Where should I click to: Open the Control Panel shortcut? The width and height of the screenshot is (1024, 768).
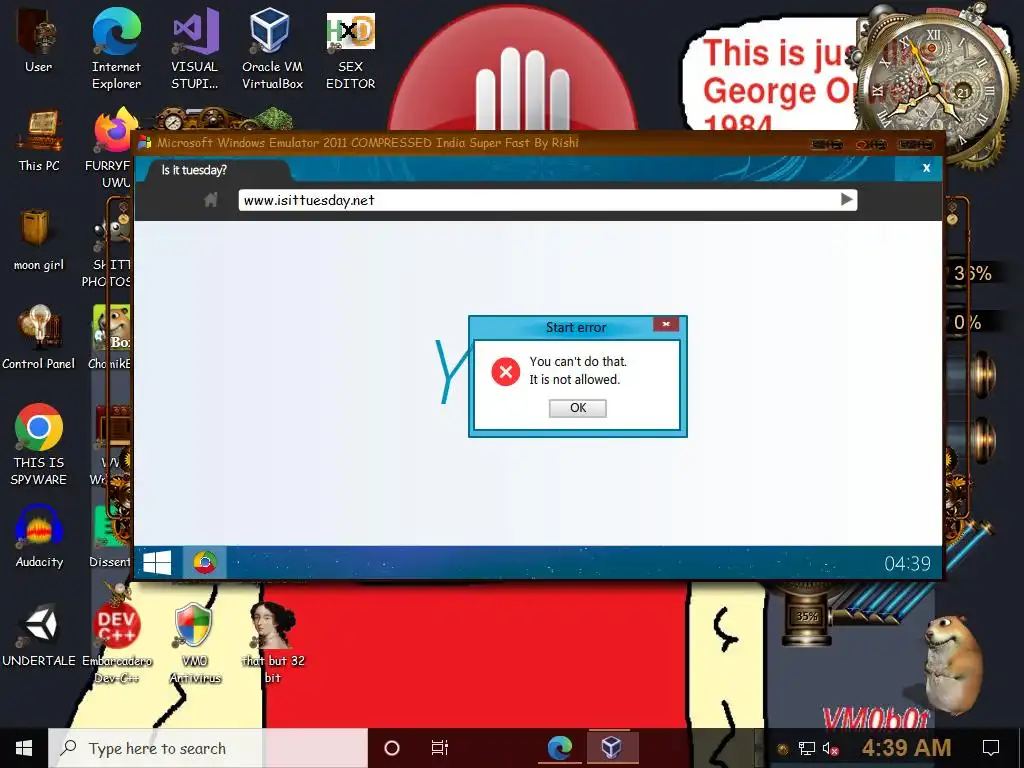[39, 338]
